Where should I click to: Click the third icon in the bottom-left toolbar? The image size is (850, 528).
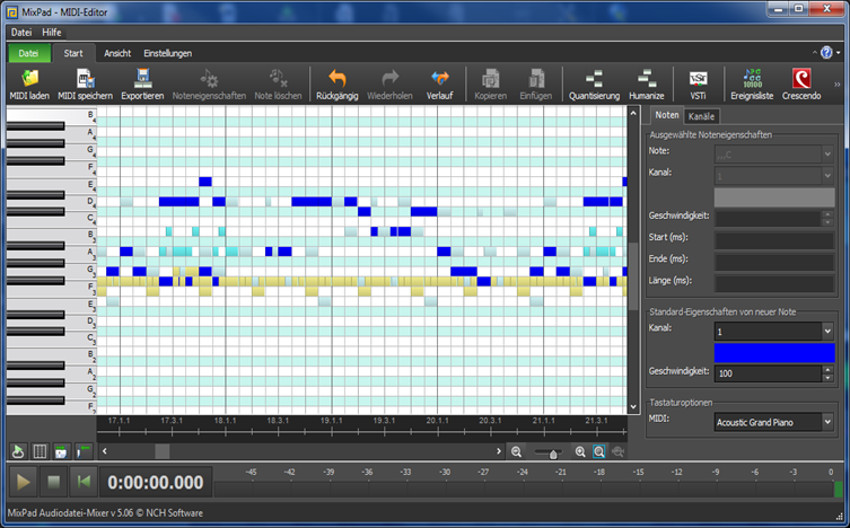tap(61, 451)
